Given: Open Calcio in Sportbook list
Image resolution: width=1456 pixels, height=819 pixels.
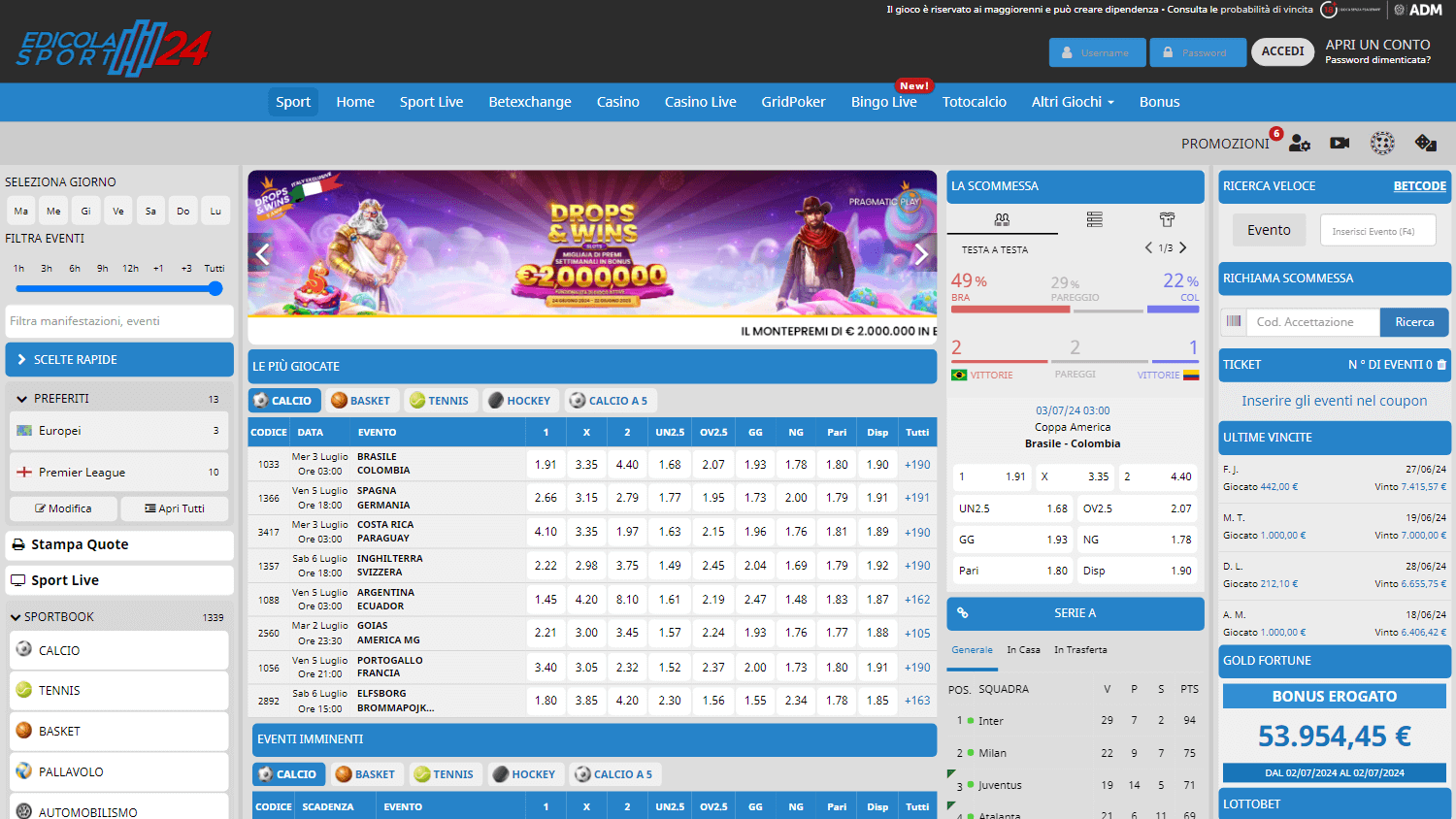Looking at the screenshot, I should pyautogui.click(x=119, y=650).
